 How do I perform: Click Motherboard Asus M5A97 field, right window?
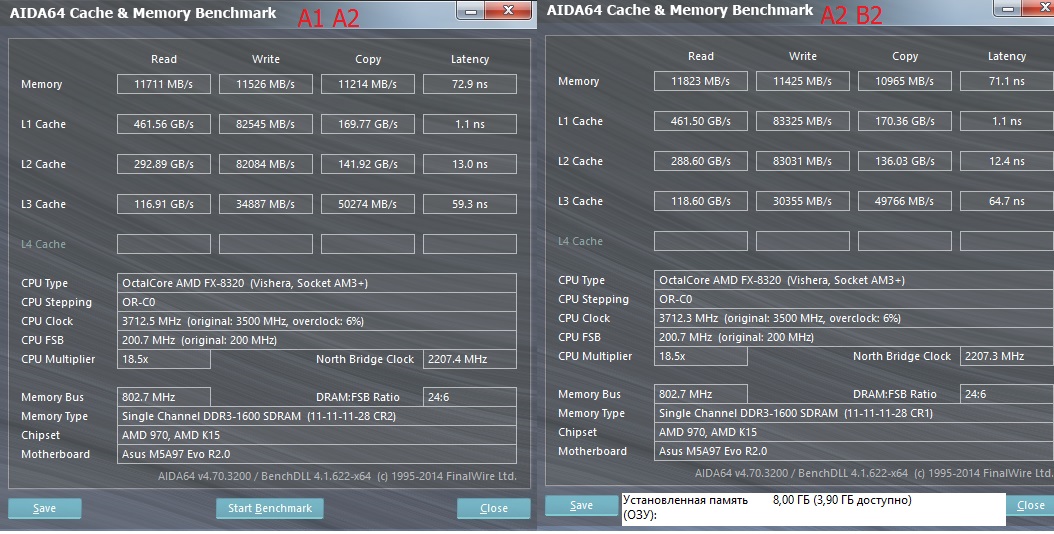coord(854,451)
